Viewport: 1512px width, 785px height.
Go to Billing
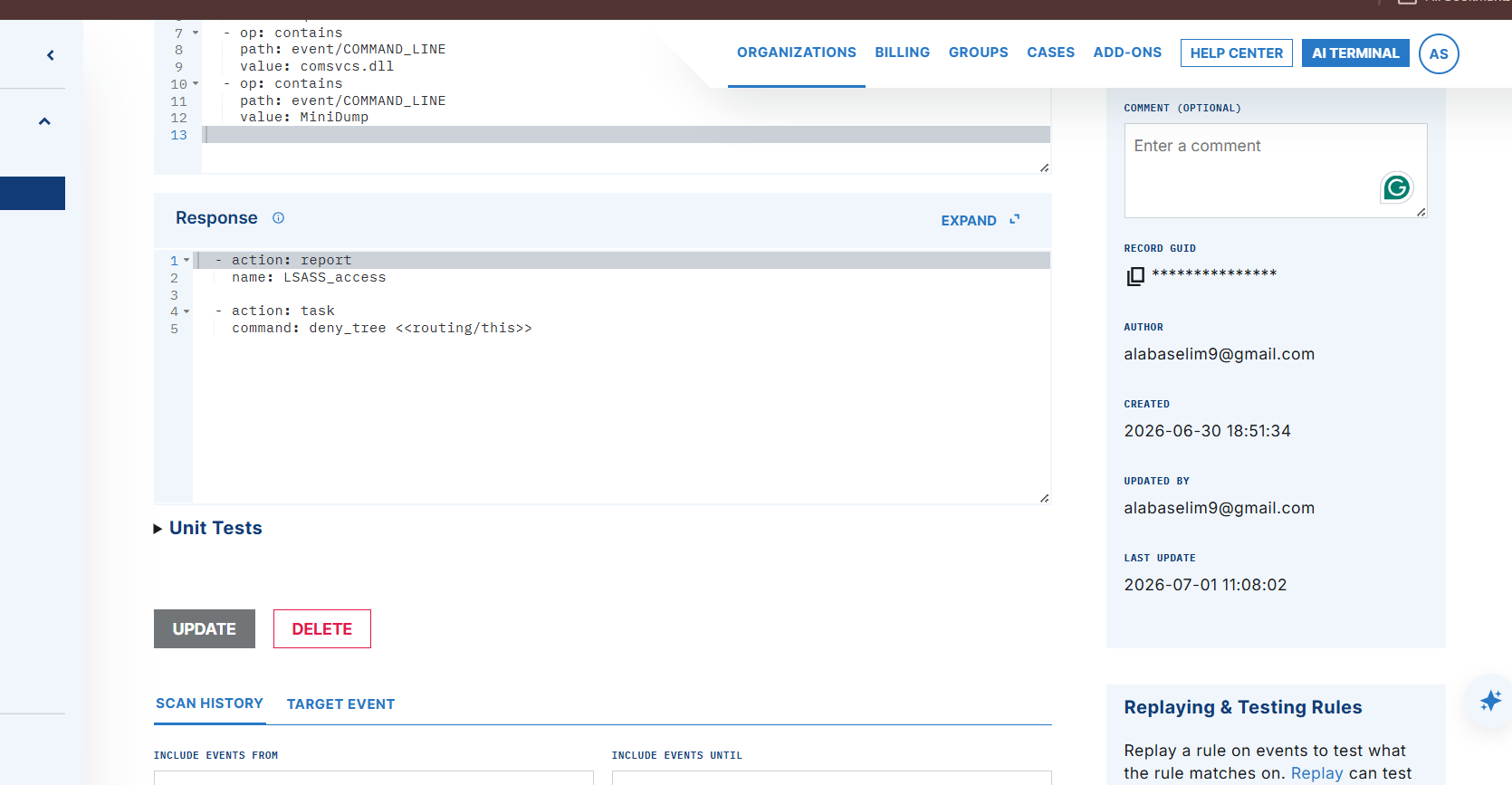click(x=903, y=53)
